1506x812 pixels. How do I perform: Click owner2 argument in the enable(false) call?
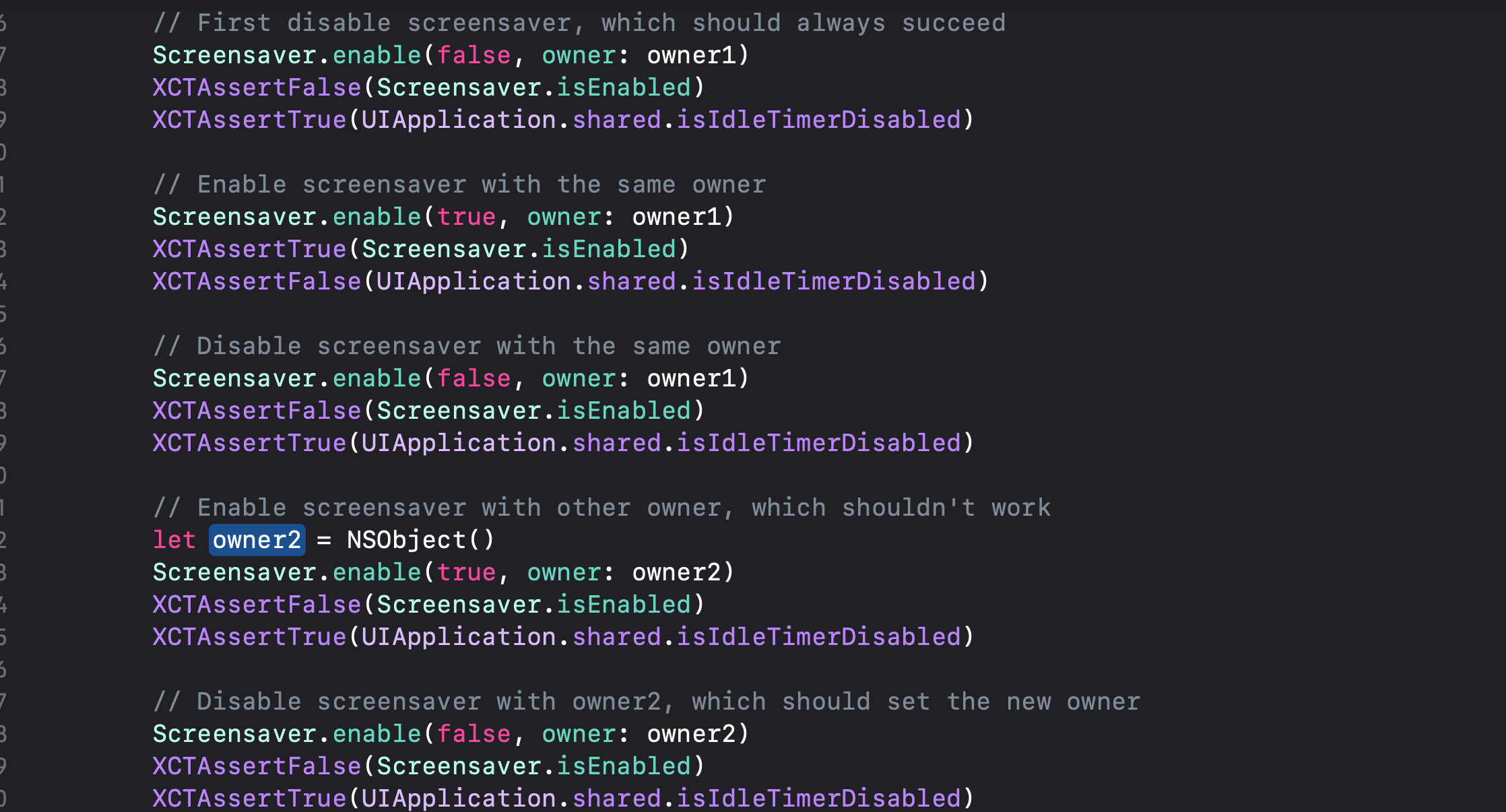click(691, 734)
